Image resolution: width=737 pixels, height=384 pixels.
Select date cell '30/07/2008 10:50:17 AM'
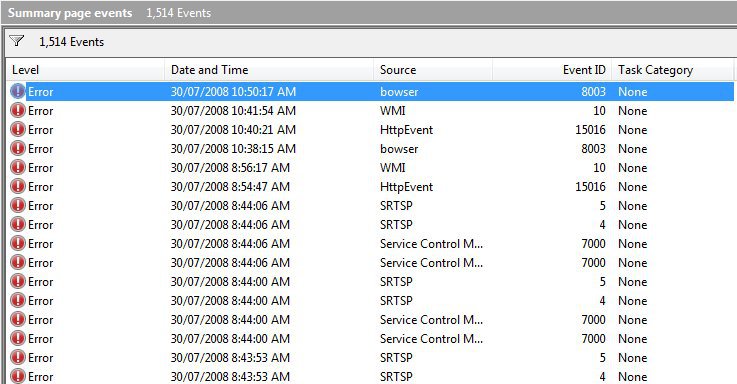[233, 91]
